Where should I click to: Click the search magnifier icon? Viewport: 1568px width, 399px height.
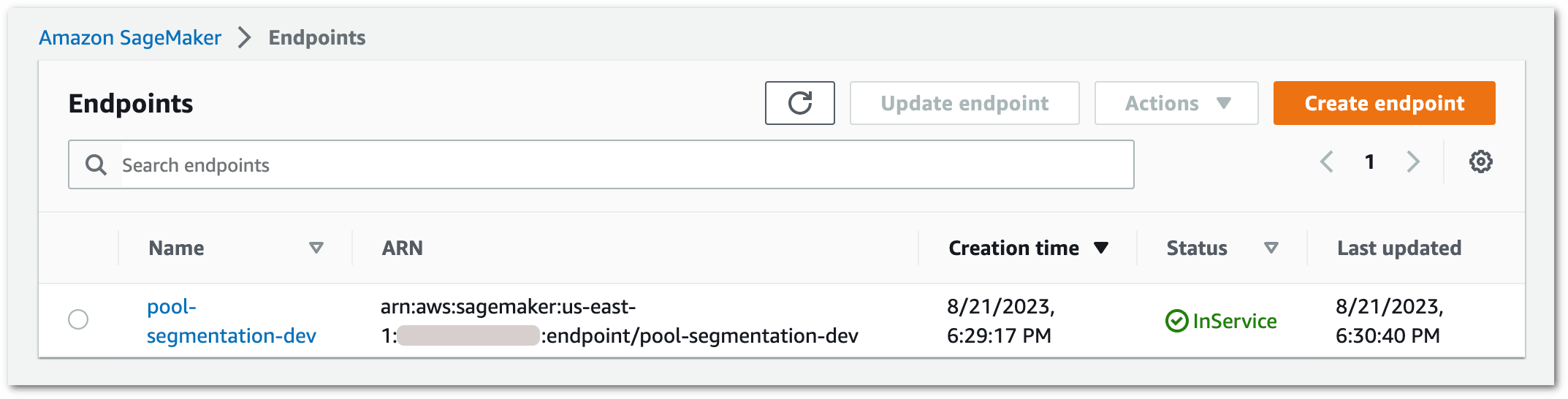tap(96, 164)
